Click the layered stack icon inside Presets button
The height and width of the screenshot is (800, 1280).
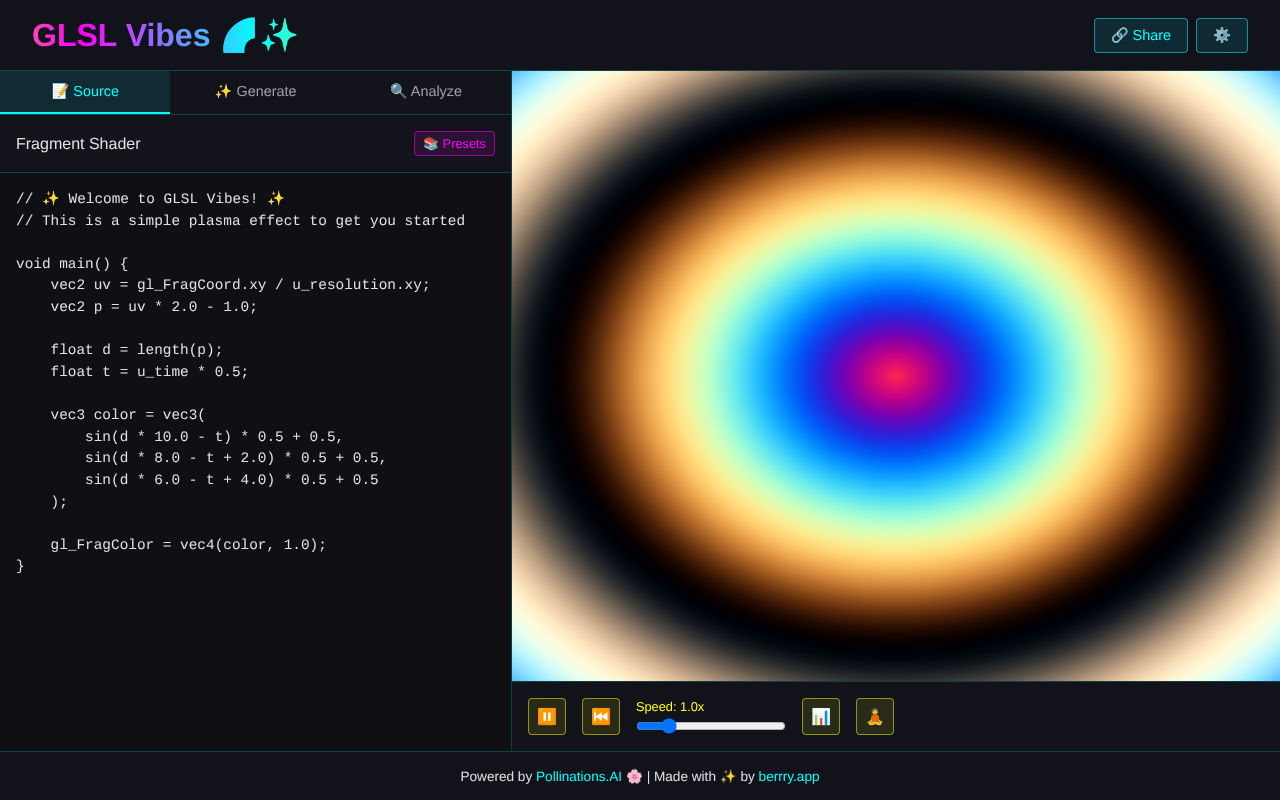[x=430, y=143]
